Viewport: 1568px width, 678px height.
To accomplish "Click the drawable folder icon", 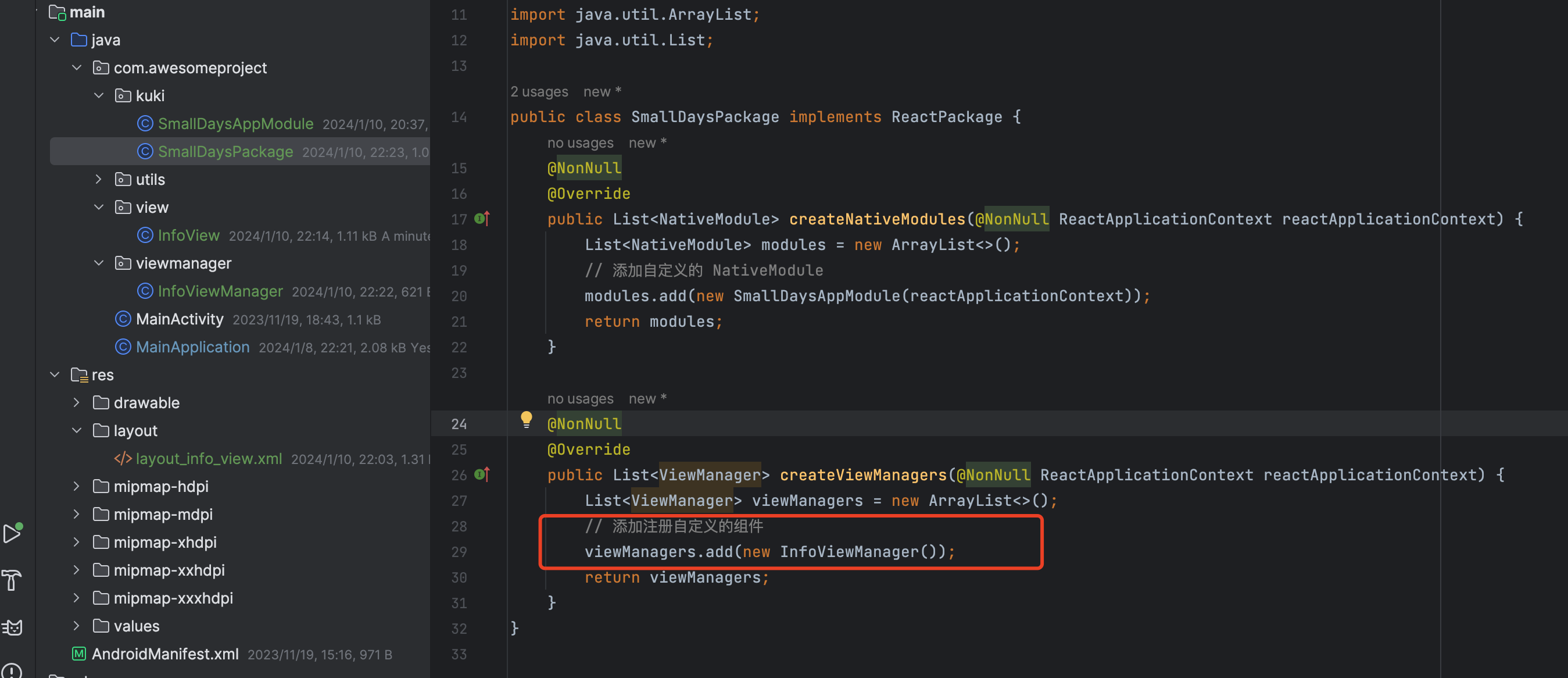I will pos(101,402).
